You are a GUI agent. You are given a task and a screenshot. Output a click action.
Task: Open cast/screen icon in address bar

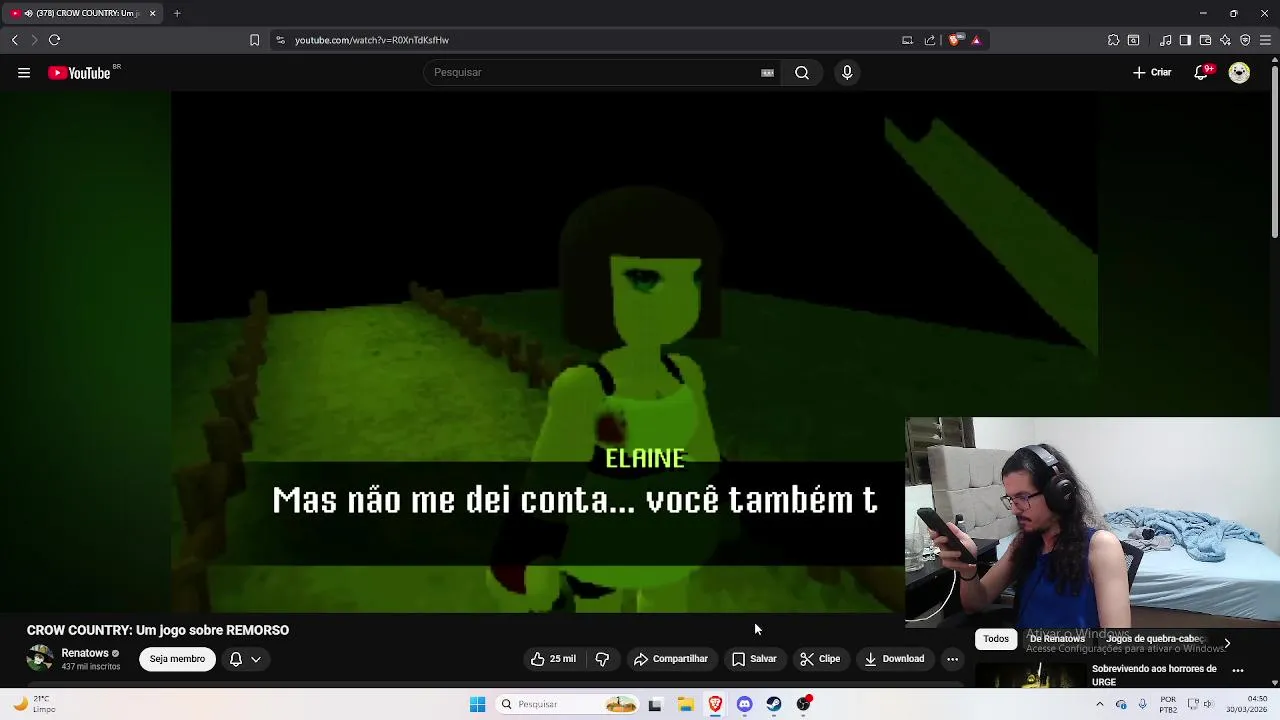pos(907,40)
